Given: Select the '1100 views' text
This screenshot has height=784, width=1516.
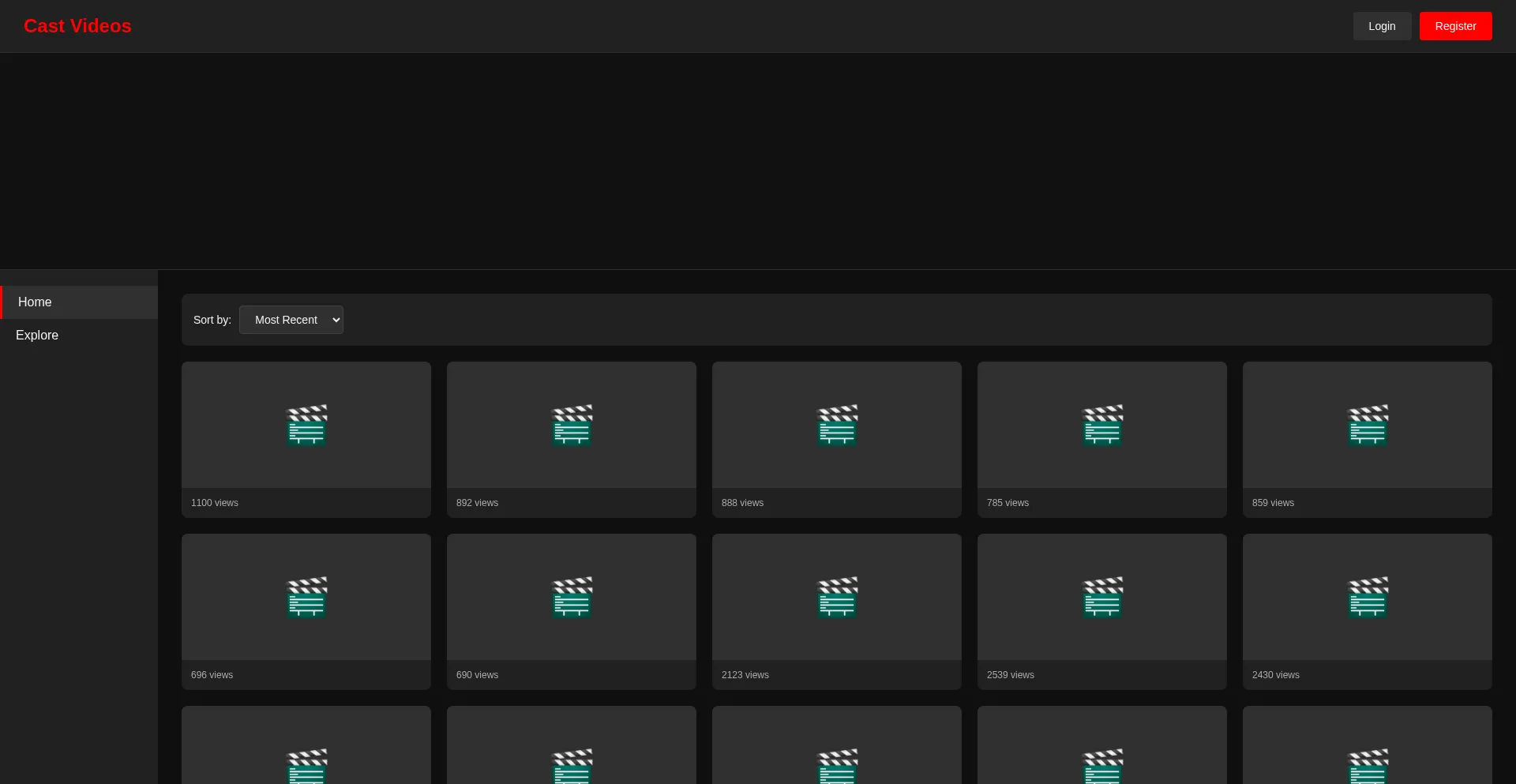Looking at the screenshot, I should pos(215,503).
